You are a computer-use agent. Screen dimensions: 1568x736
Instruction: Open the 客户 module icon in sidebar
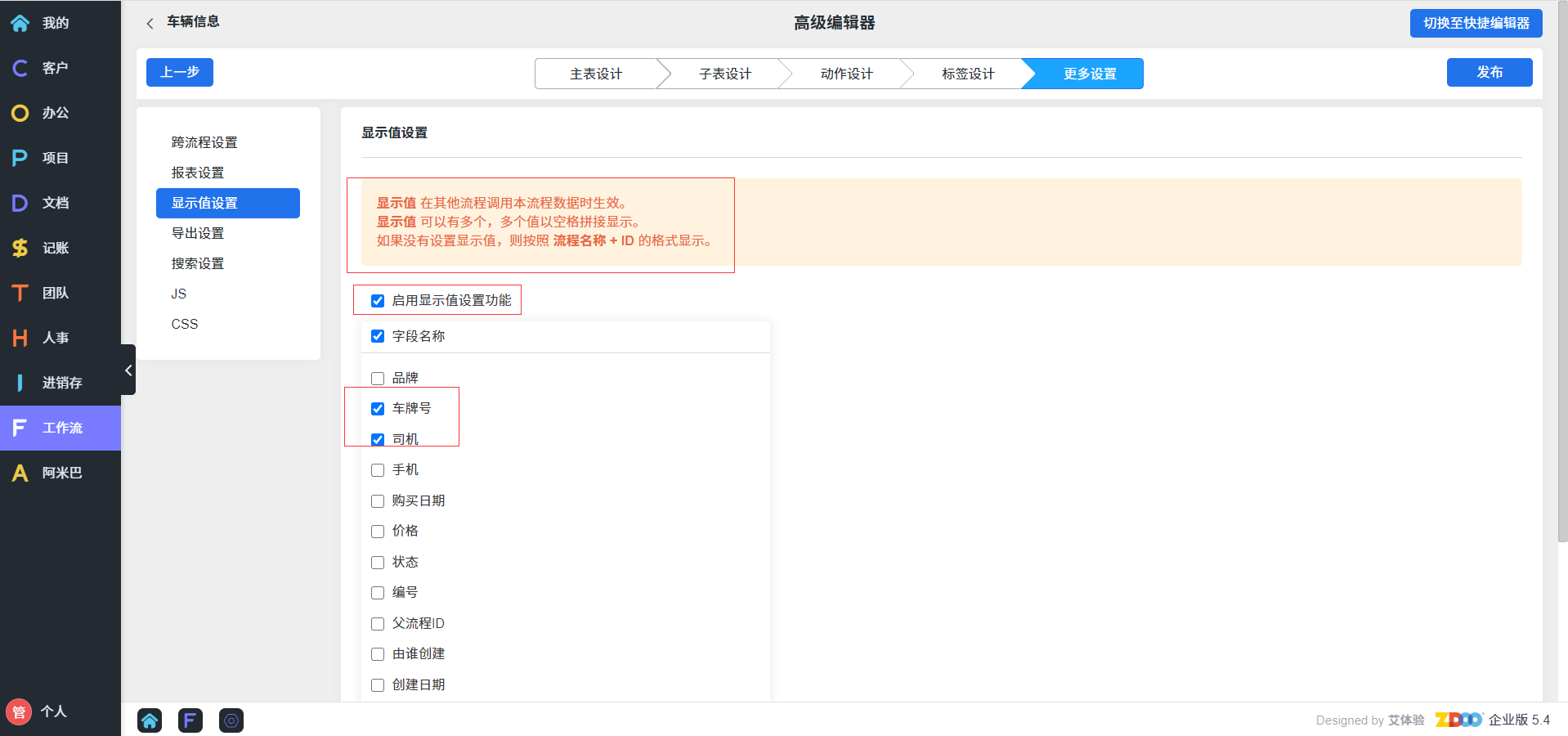pos(20,68)
